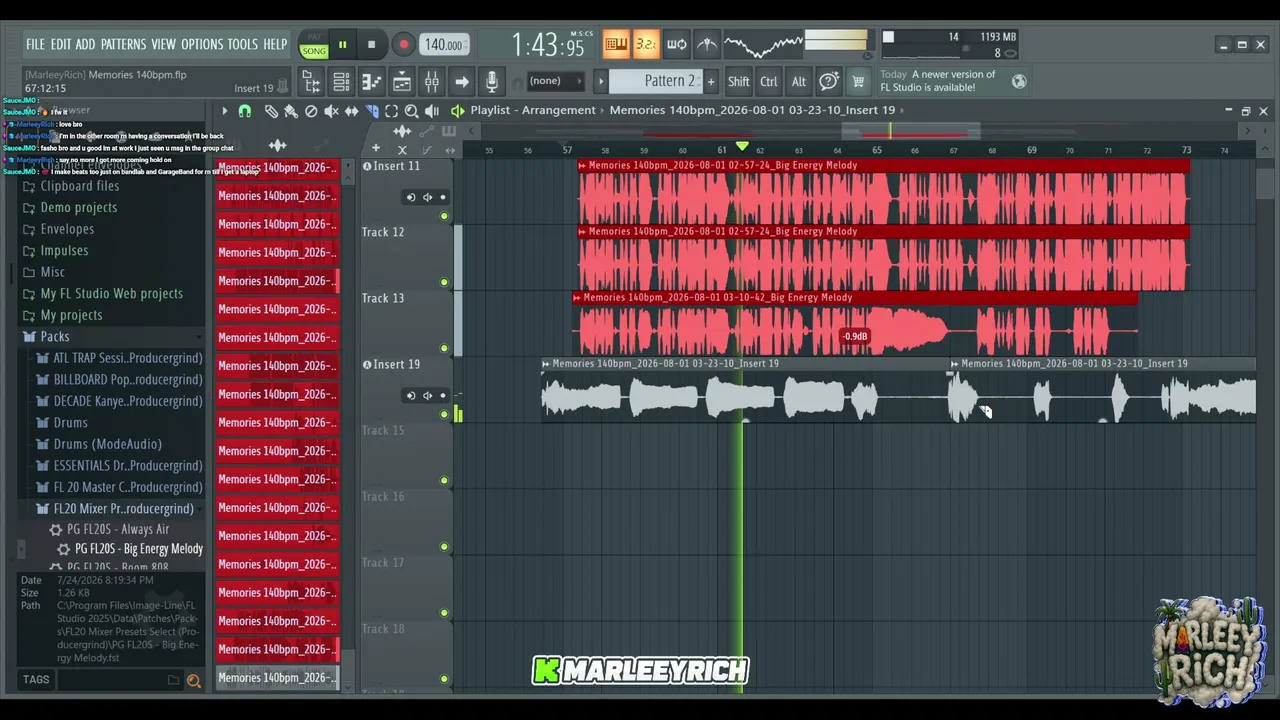Open the OPTIONS menu
The height and width of the screenshot is (720, 1280).
[202, 45]
